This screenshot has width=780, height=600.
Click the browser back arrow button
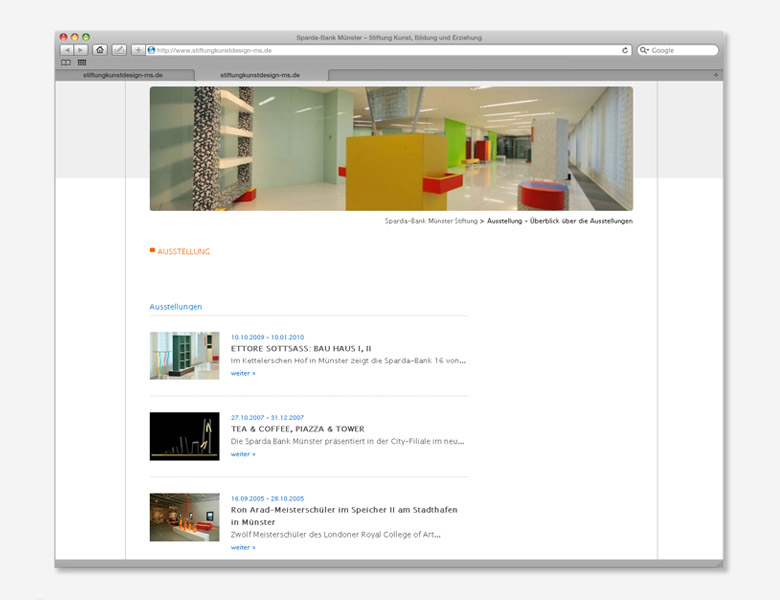coord(67,50)
